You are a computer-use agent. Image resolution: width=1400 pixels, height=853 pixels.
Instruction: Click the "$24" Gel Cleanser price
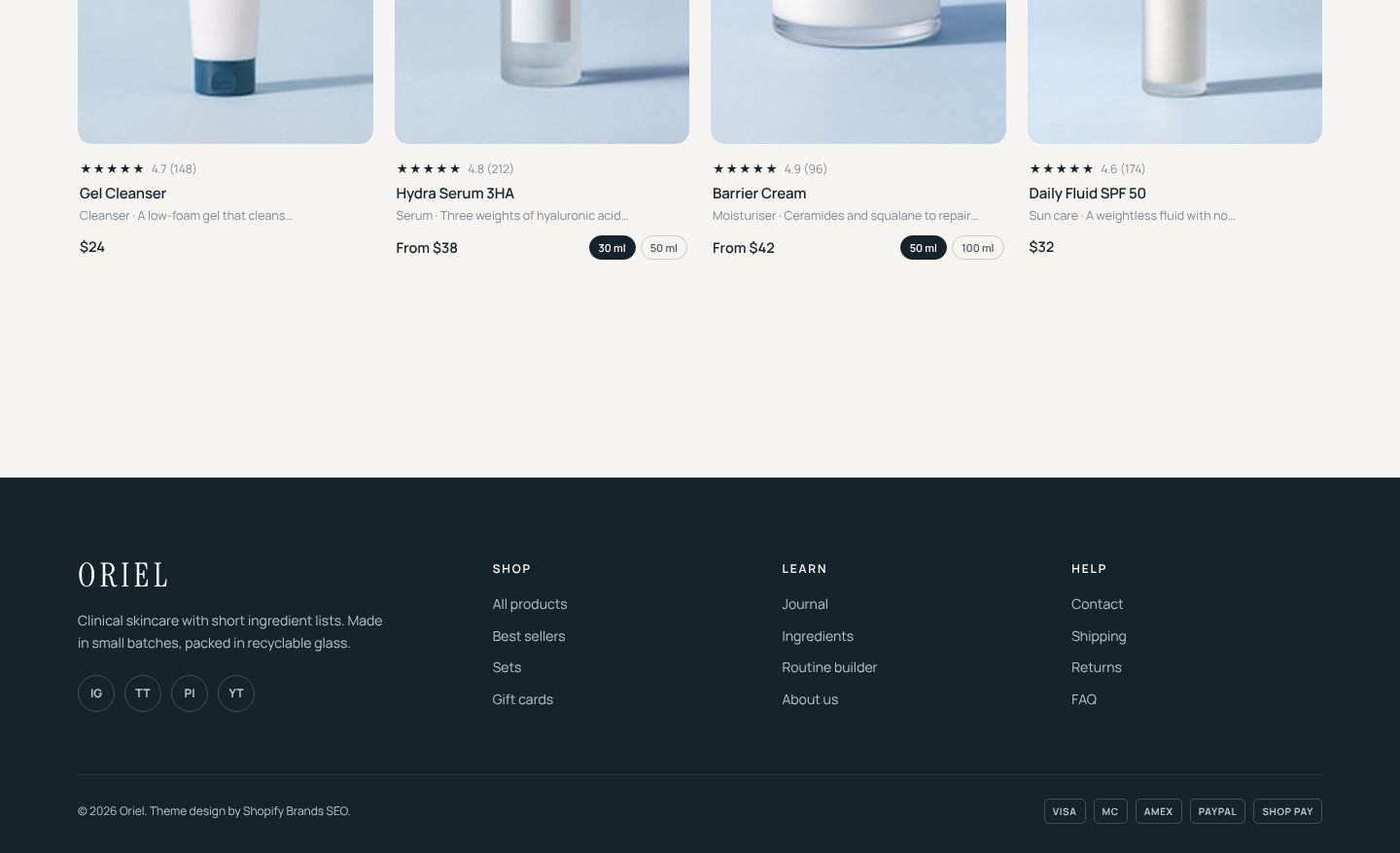pos(92,247)
